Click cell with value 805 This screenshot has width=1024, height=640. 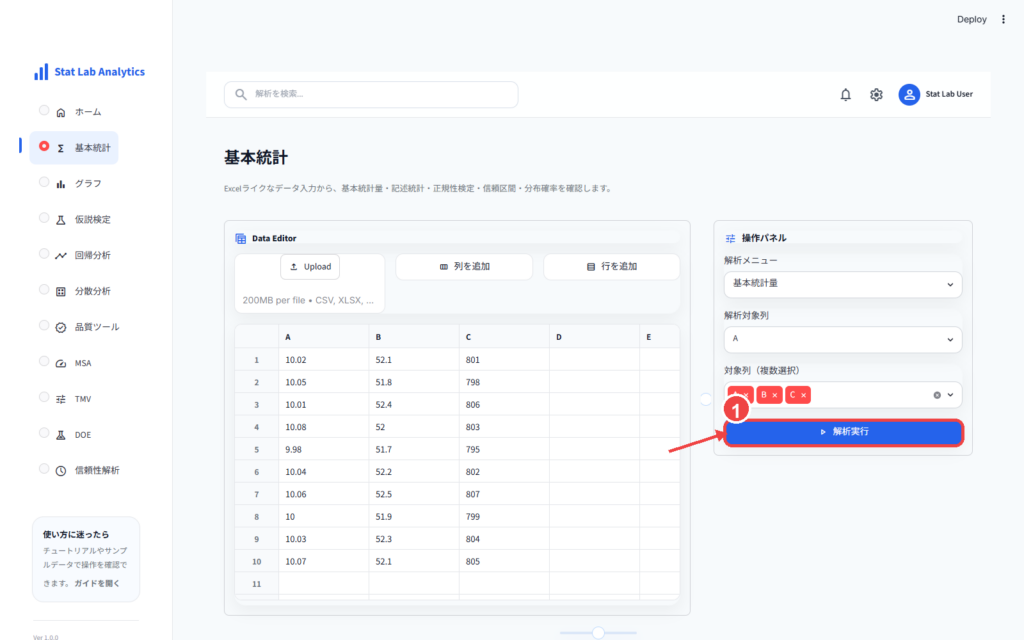coord(504,561)
